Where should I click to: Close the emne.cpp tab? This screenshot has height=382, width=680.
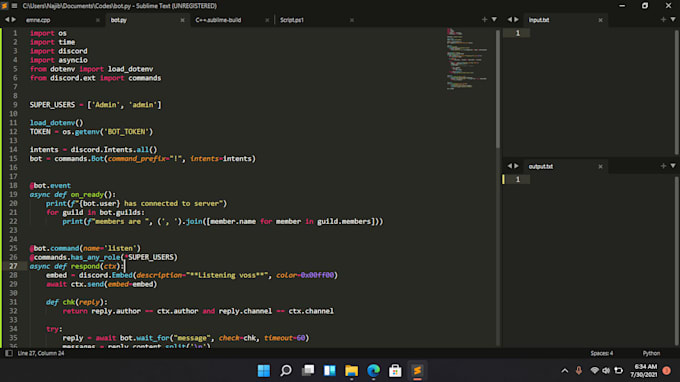tap(98, 20)
